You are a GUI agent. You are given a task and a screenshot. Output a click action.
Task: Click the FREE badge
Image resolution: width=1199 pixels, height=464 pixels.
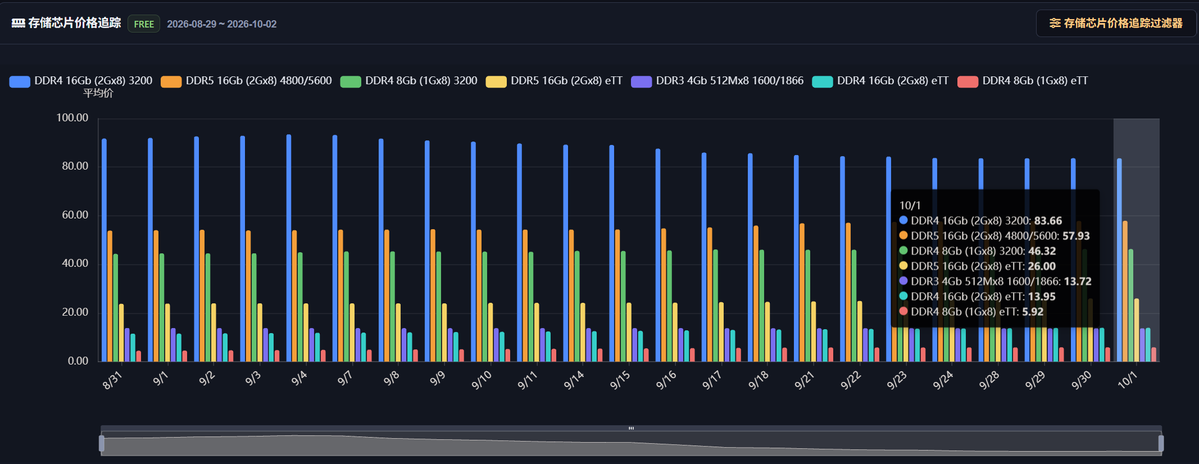[x=144, y=24]
